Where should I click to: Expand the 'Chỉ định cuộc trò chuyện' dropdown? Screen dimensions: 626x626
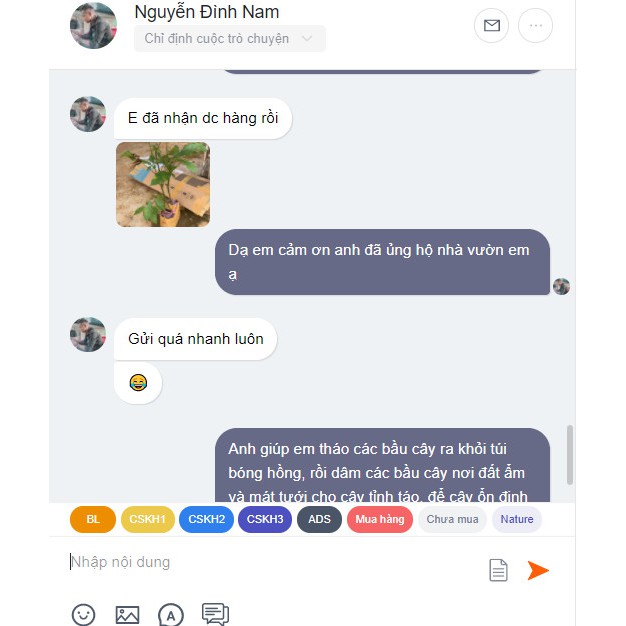(230, 39)
